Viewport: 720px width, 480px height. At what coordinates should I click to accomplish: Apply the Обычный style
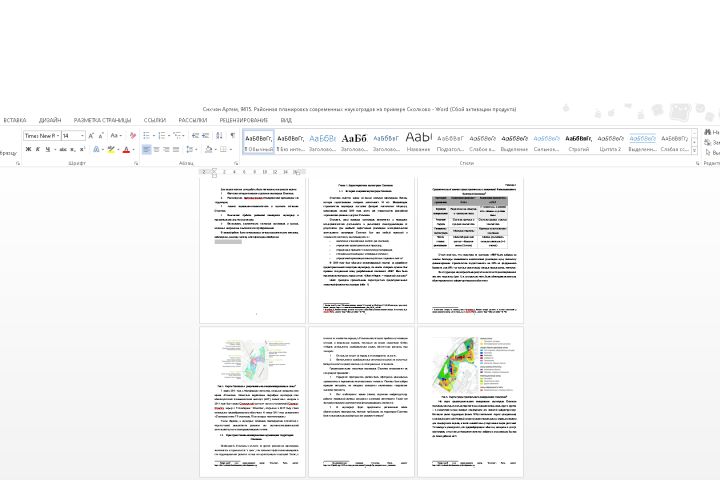tap(259, 142)
